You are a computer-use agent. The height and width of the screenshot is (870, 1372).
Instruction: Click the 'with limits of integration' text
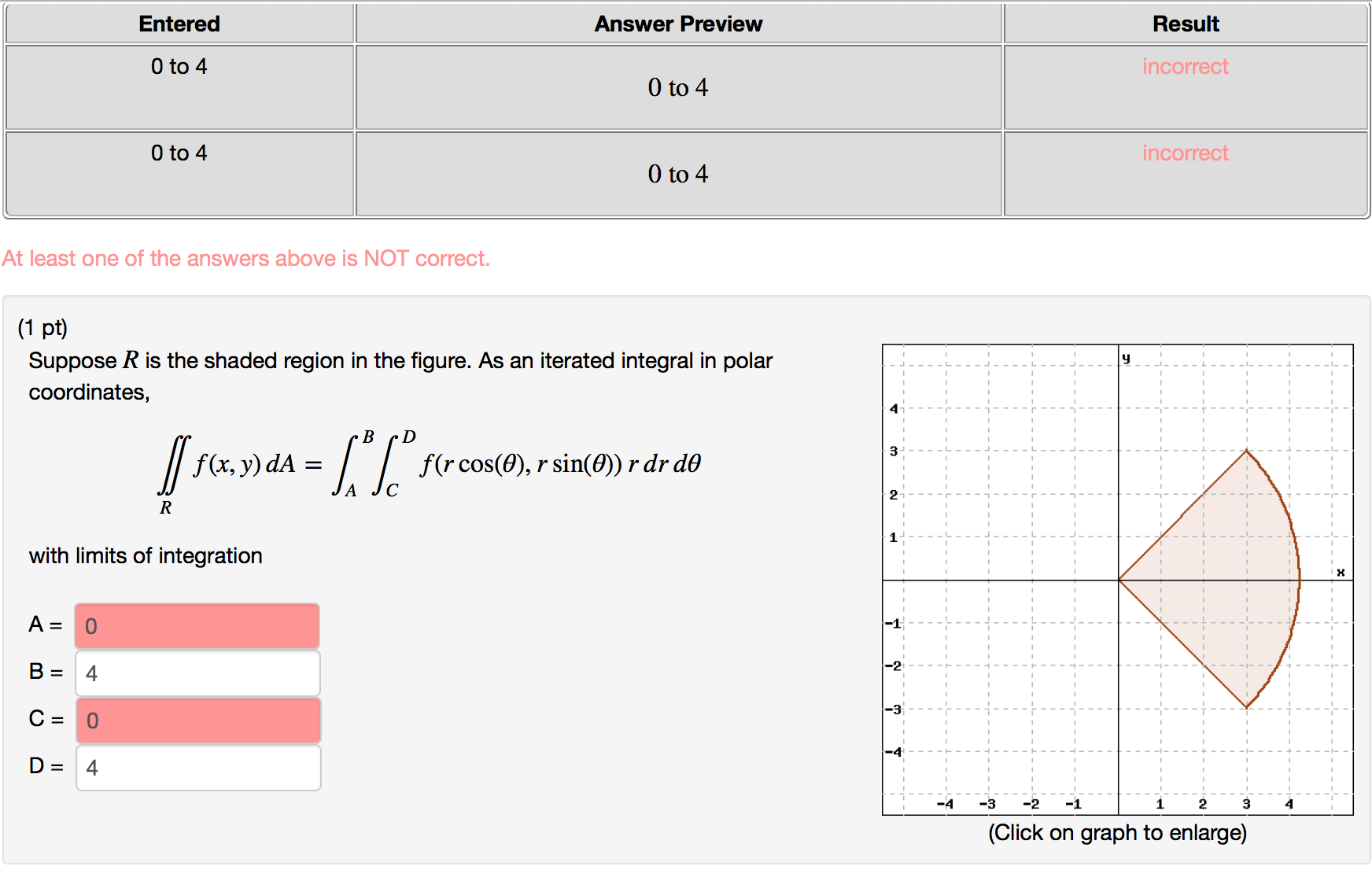pos(145,555)
